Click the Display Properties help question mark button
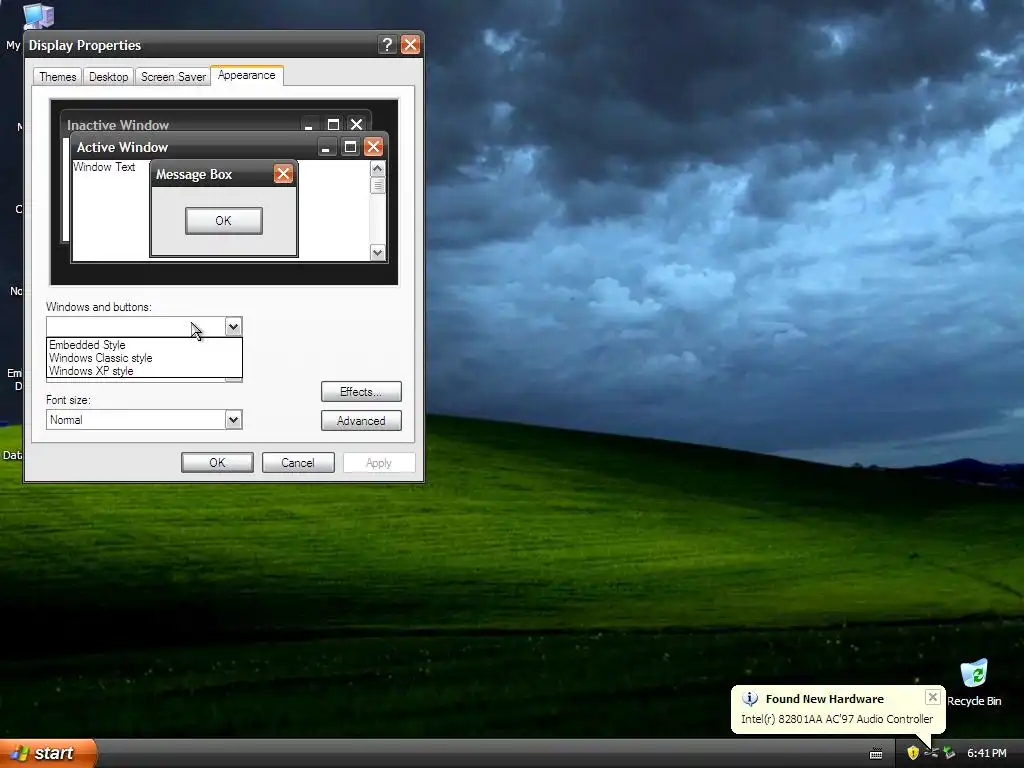The image size is (1024, 768). coord(387,44)
